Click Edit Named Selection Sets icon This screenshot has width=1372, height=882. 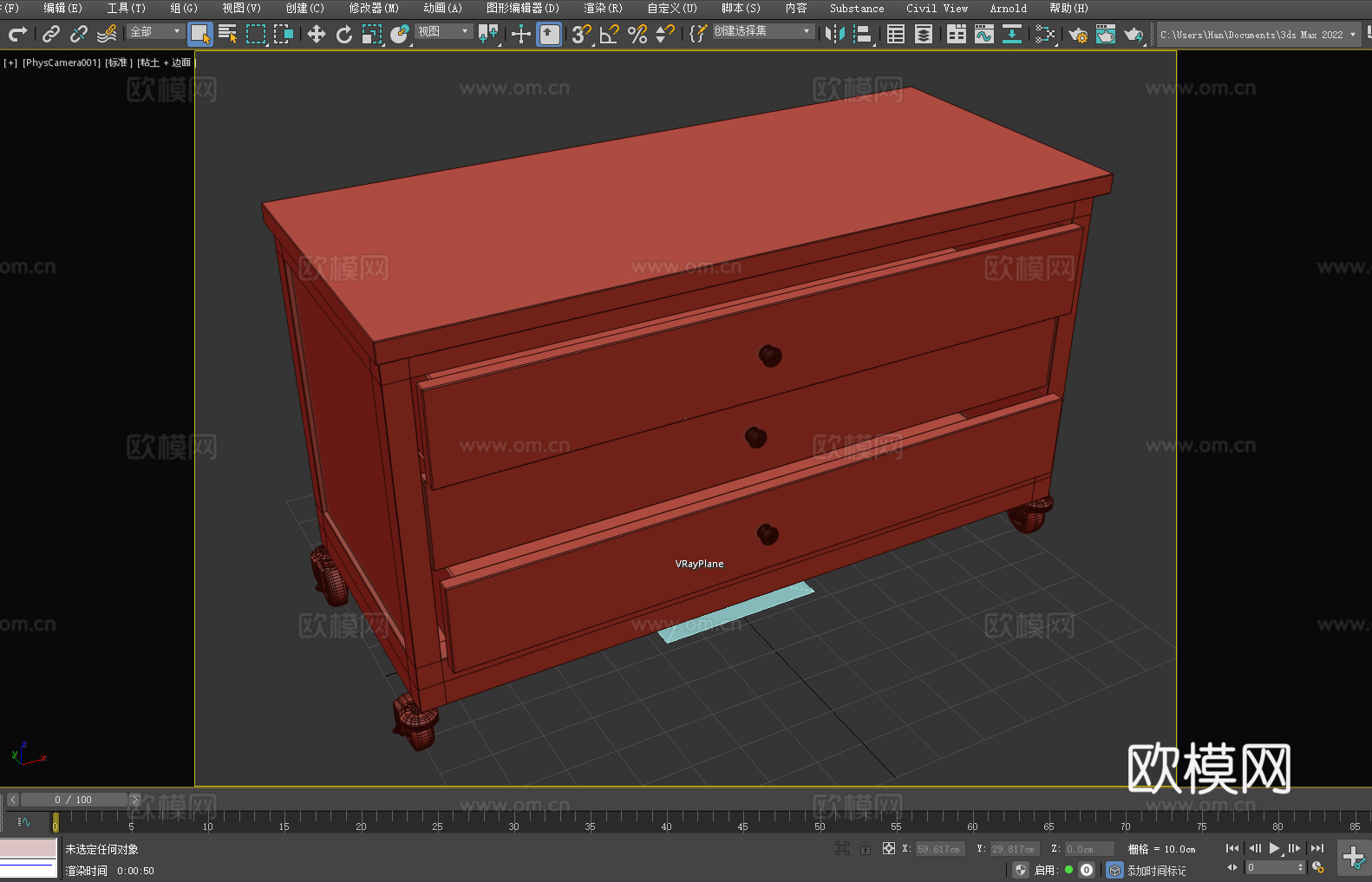(x=698, y=34)
